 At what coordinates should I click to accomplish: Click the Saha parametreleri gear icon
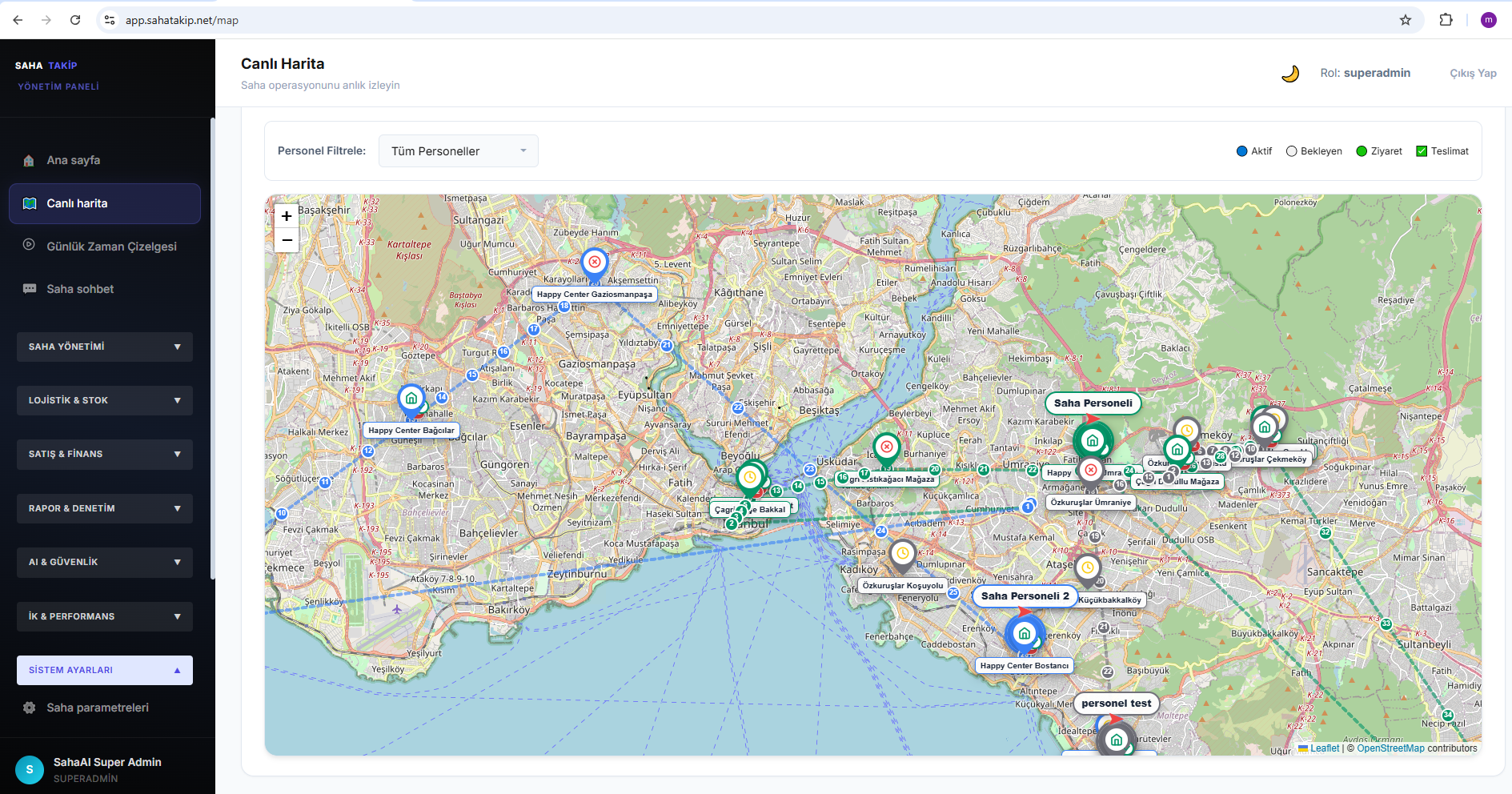click(x=30, y=708)
